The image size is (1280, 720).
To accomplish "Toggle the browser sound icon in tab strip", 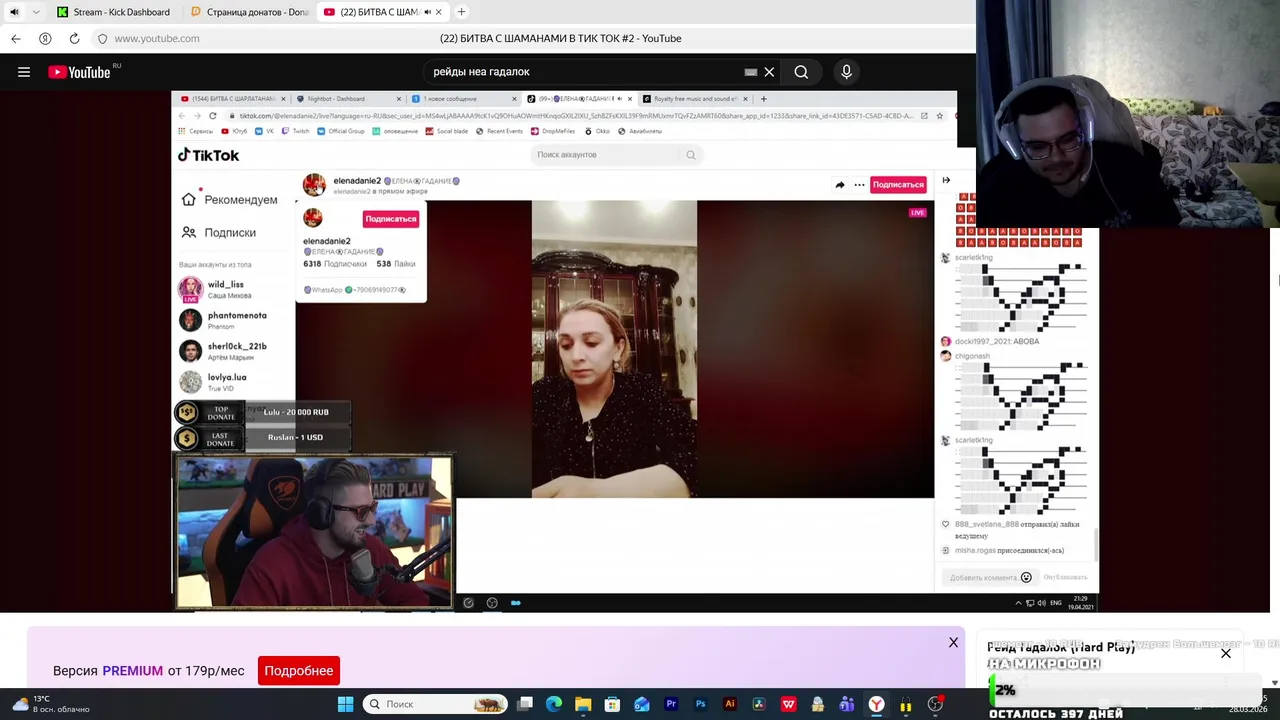I will coord(14,12).
